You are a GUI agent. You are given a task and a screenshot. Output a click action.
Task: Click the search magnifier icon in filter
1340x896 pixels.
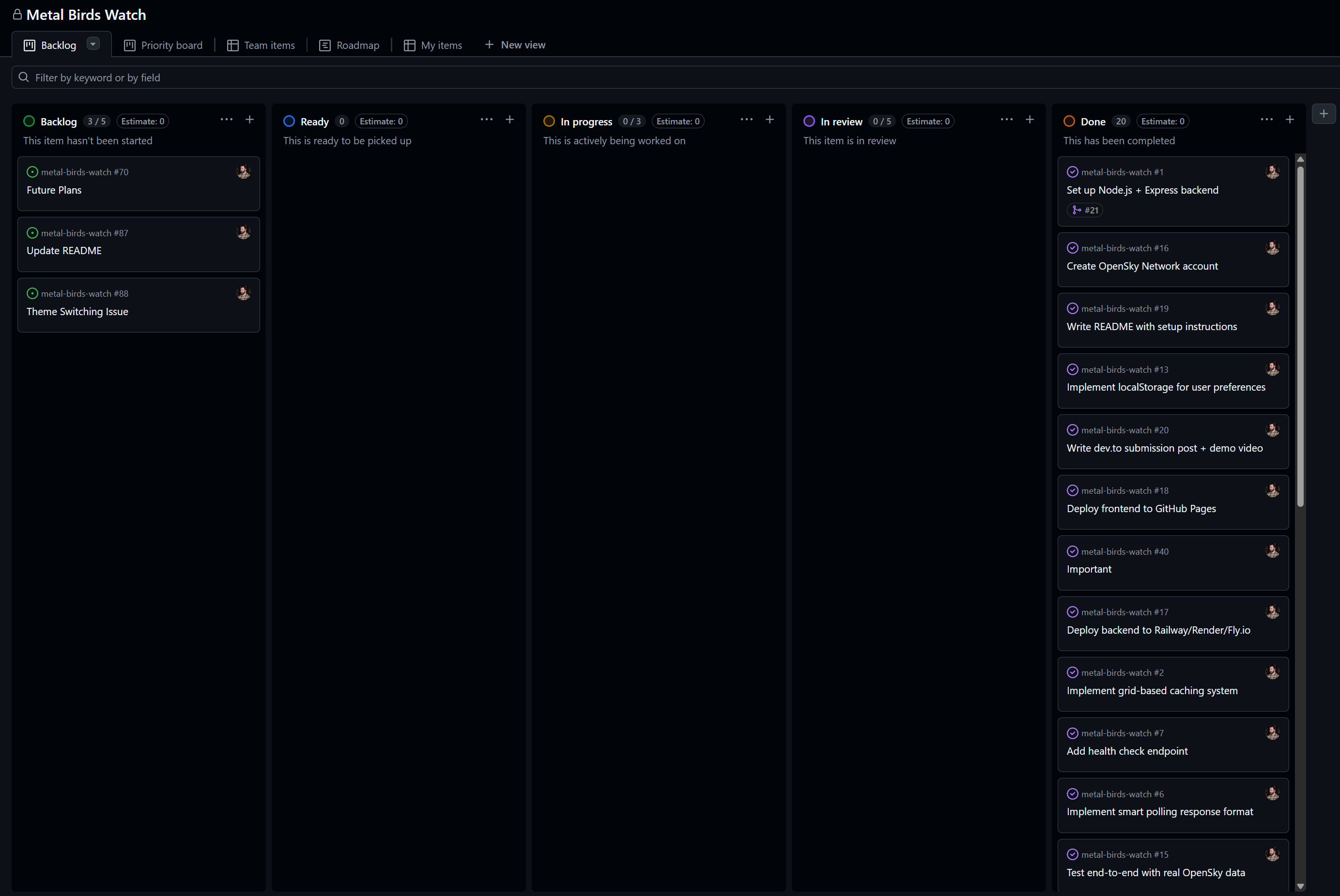click(23, 77)
